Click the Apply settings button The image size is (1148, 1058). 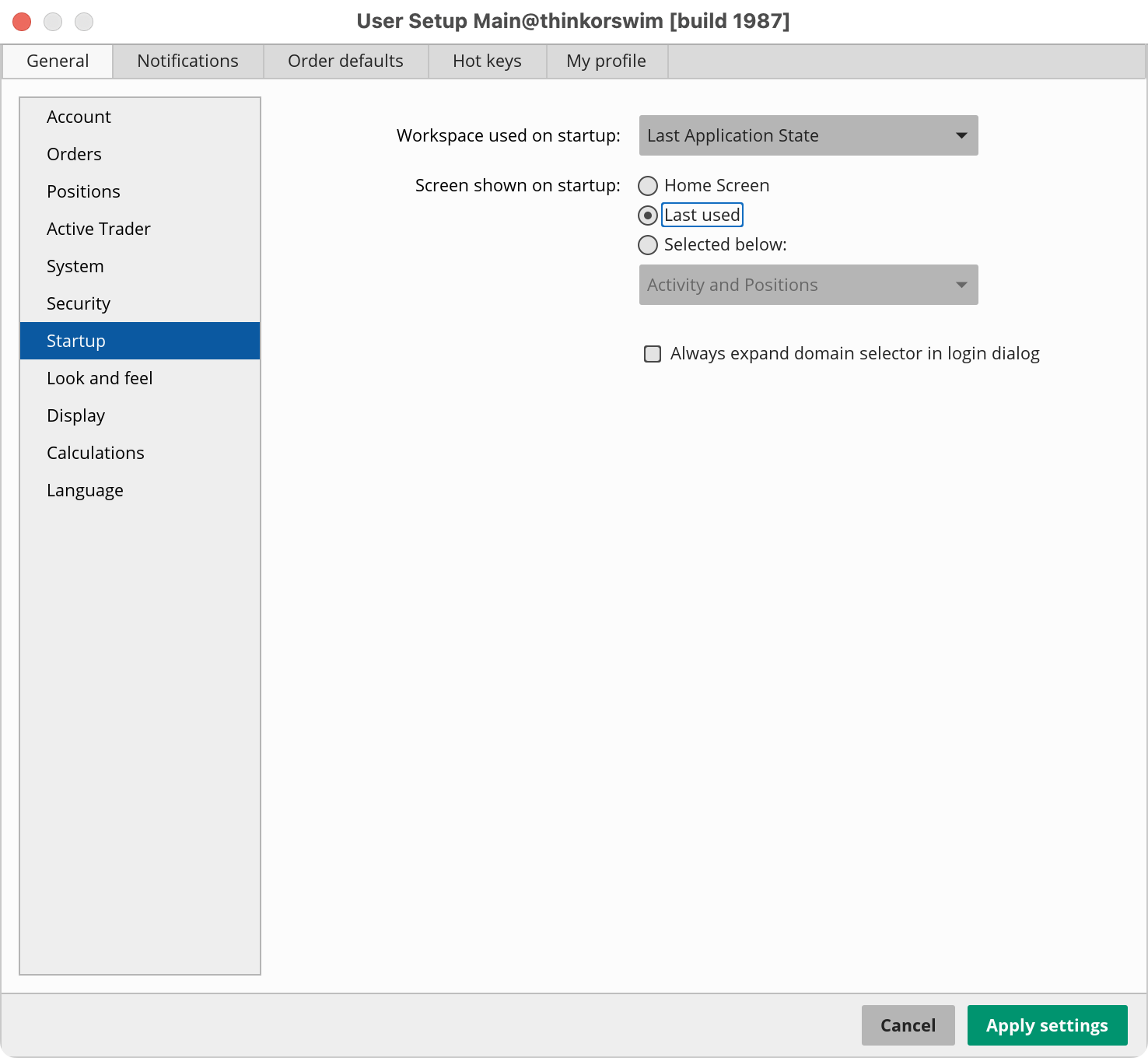tap(1047, 1025)
